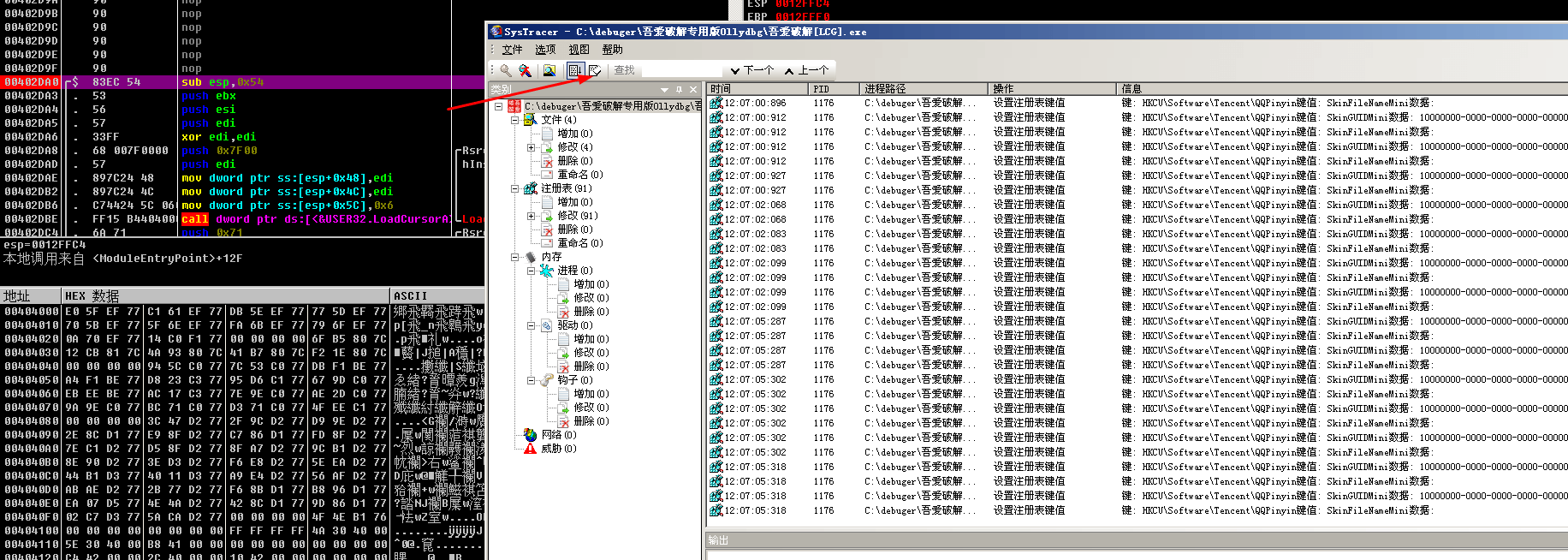Select event row at 12:07:00:896
1568x560 pixels.
pyautogui.click(x=1137, y=103)
